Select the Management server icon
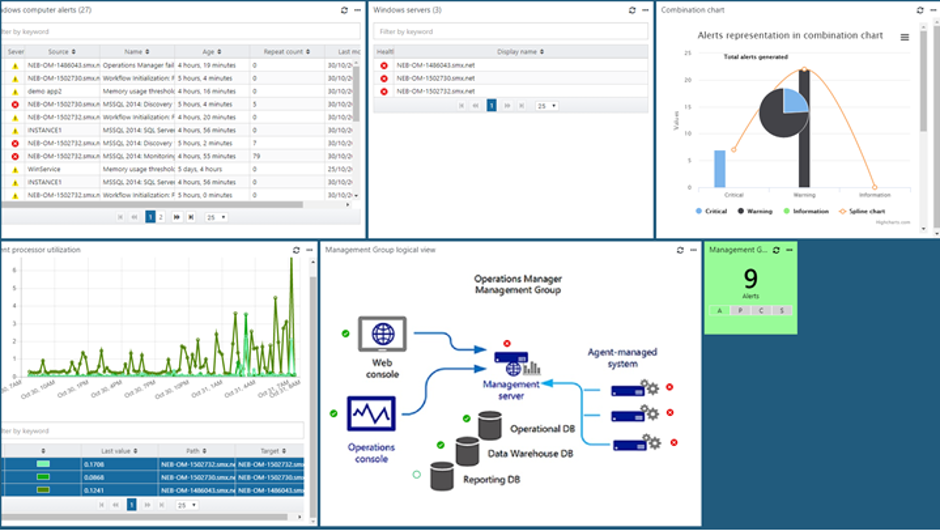The image size is (941, 531). pos(510,363)
